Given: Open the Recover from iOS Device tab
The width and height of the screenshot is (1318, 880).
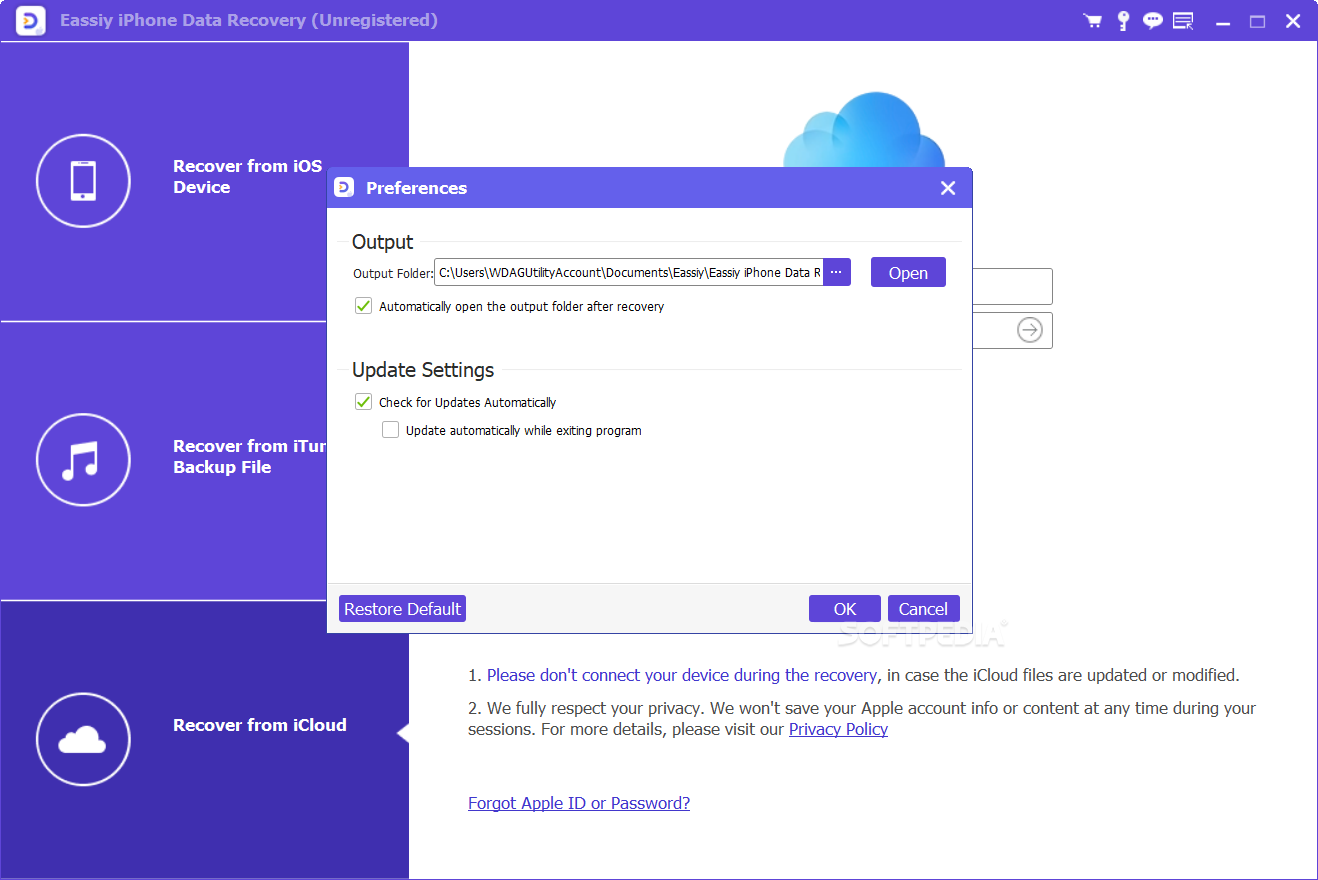Looking at the screenshot, I should pos(204,181).
